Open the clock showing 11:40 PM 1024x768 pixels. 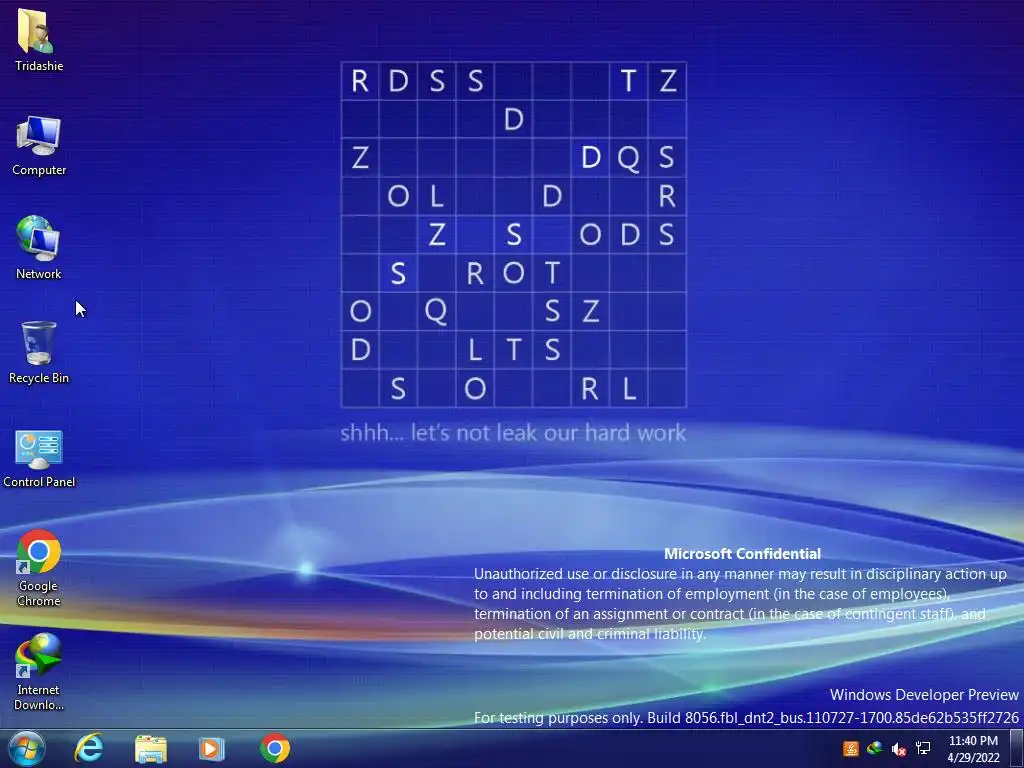click(973, 749)
